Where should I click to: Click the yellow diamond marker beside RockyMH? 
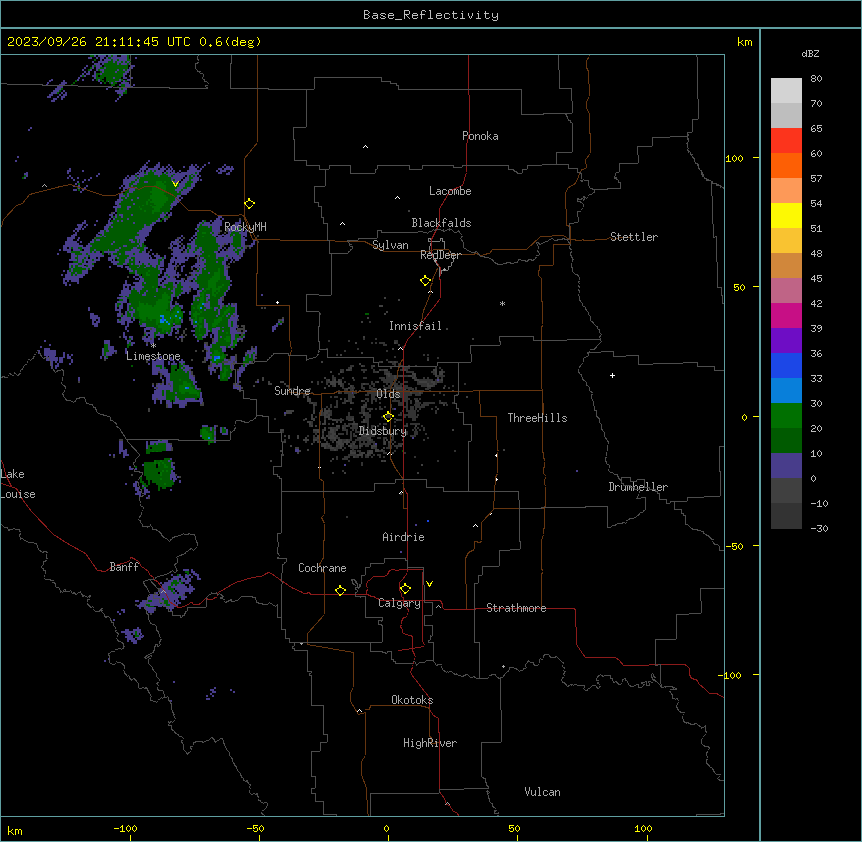[250, 204]
